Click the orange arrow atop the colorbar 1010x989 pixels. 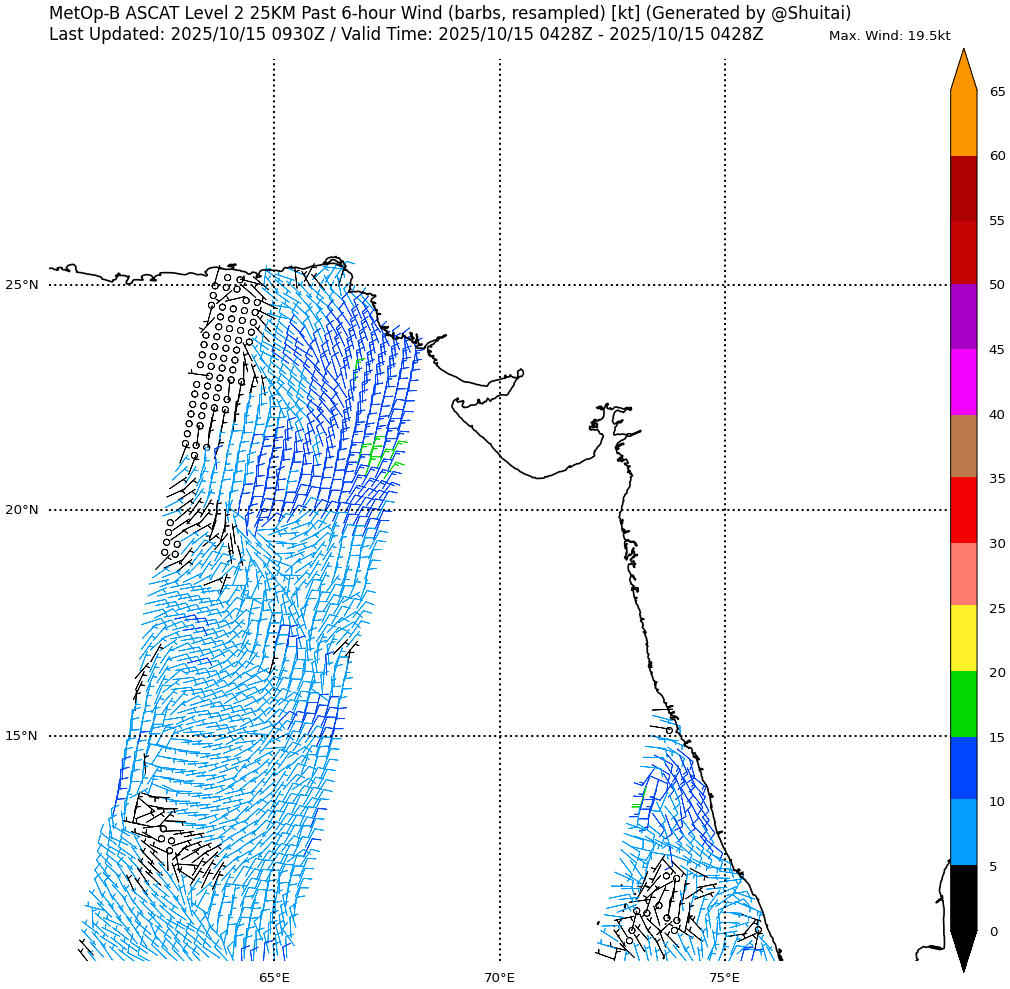[x=963, y=72]
